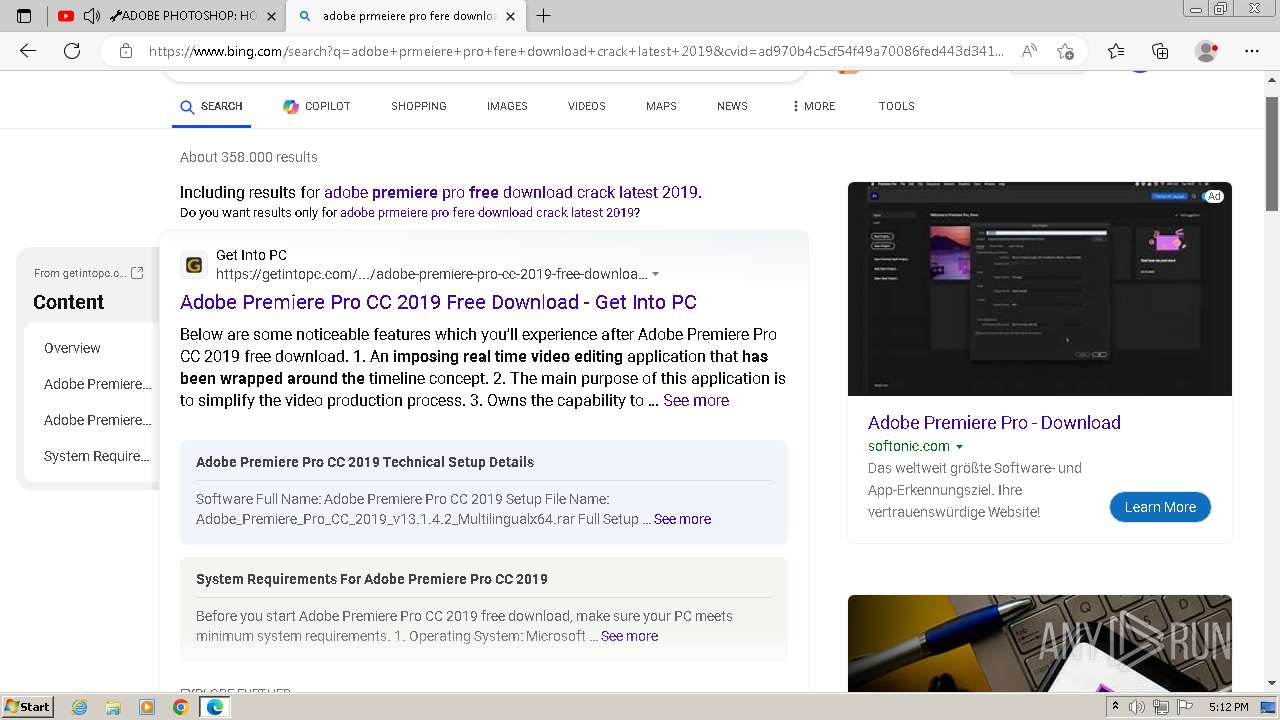Open the network tray icon

(1161, 707)
